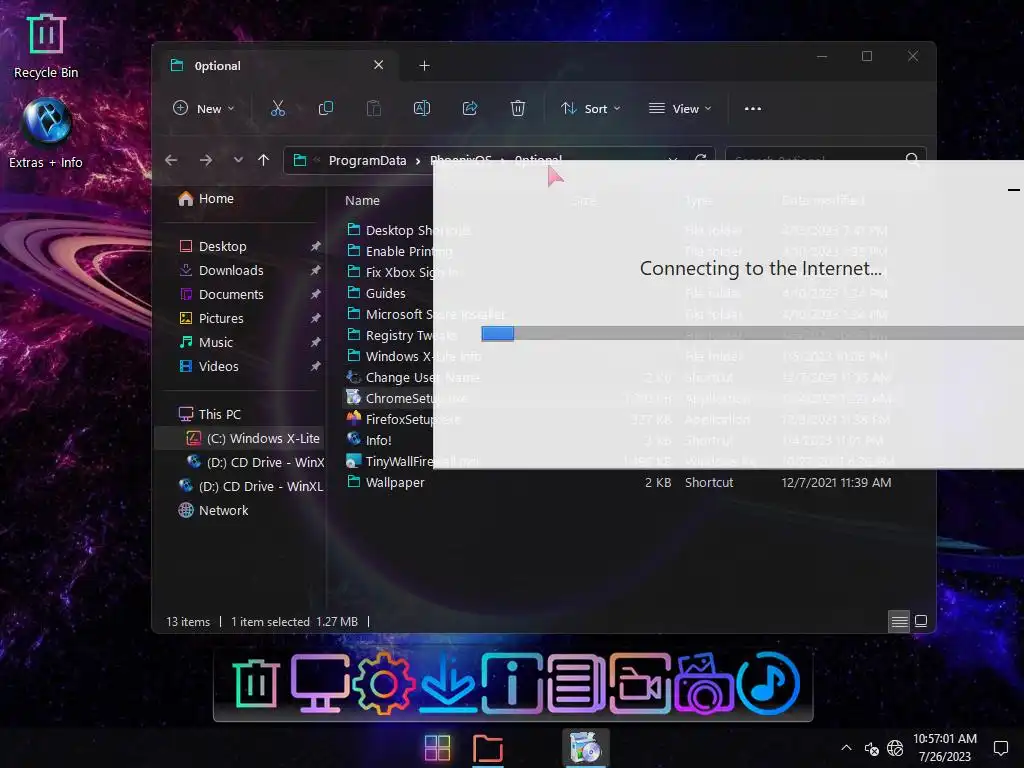
Task: Open the New item dropdown
Action: (203, 108)
